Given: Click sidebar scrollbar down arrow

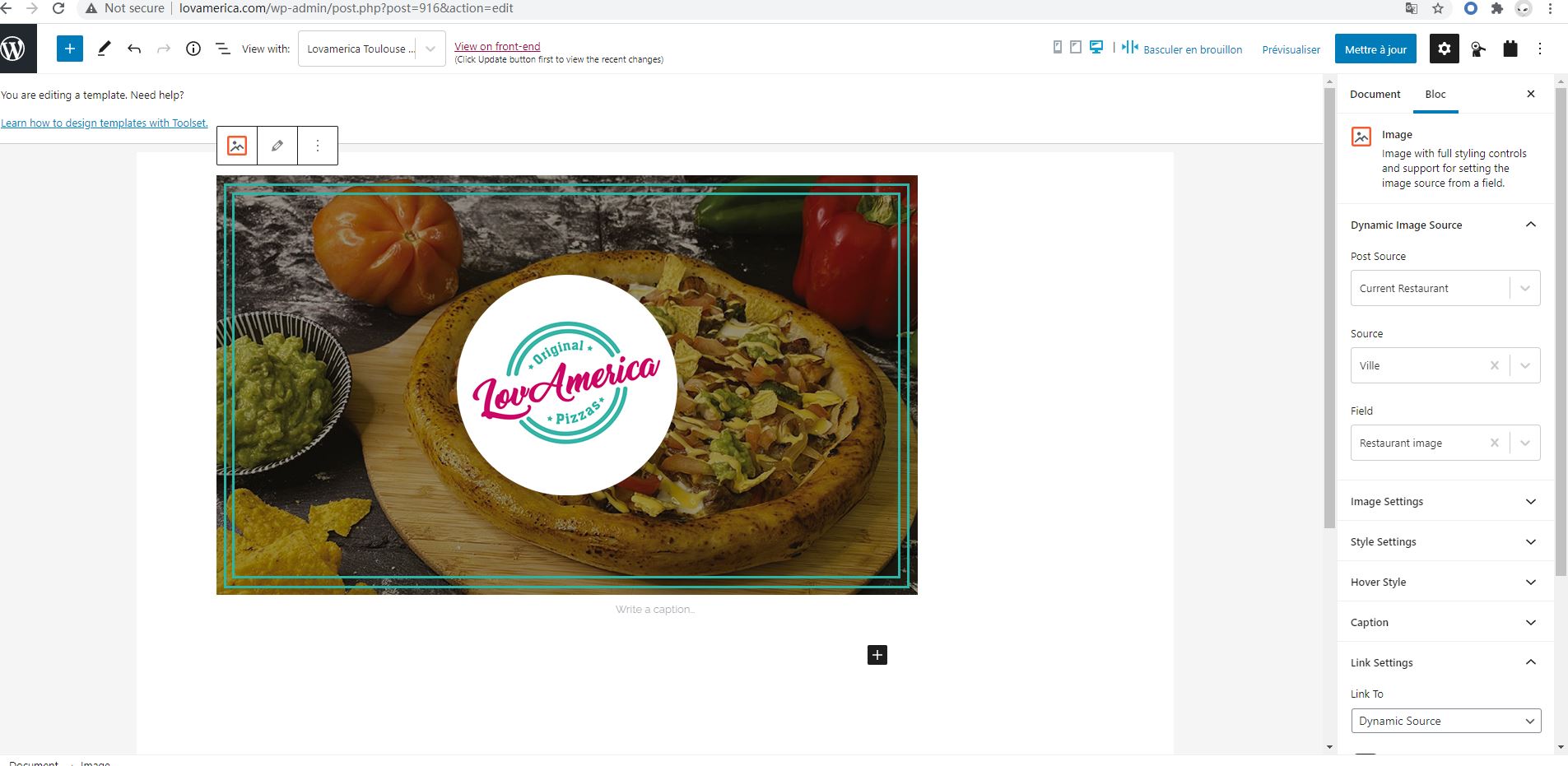Looking at the screenshot, I should click(1561, 747).
